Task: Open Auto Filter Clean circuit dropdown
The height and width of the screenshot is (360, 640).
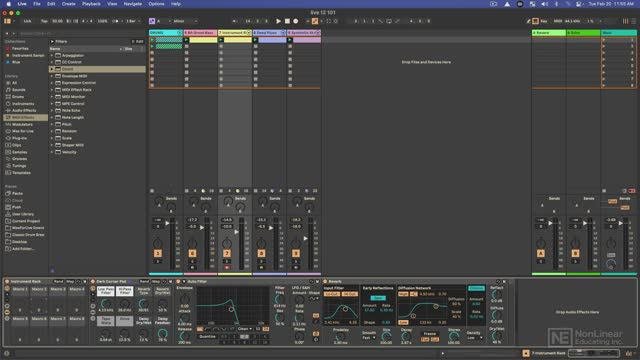Action: [244, 329]
